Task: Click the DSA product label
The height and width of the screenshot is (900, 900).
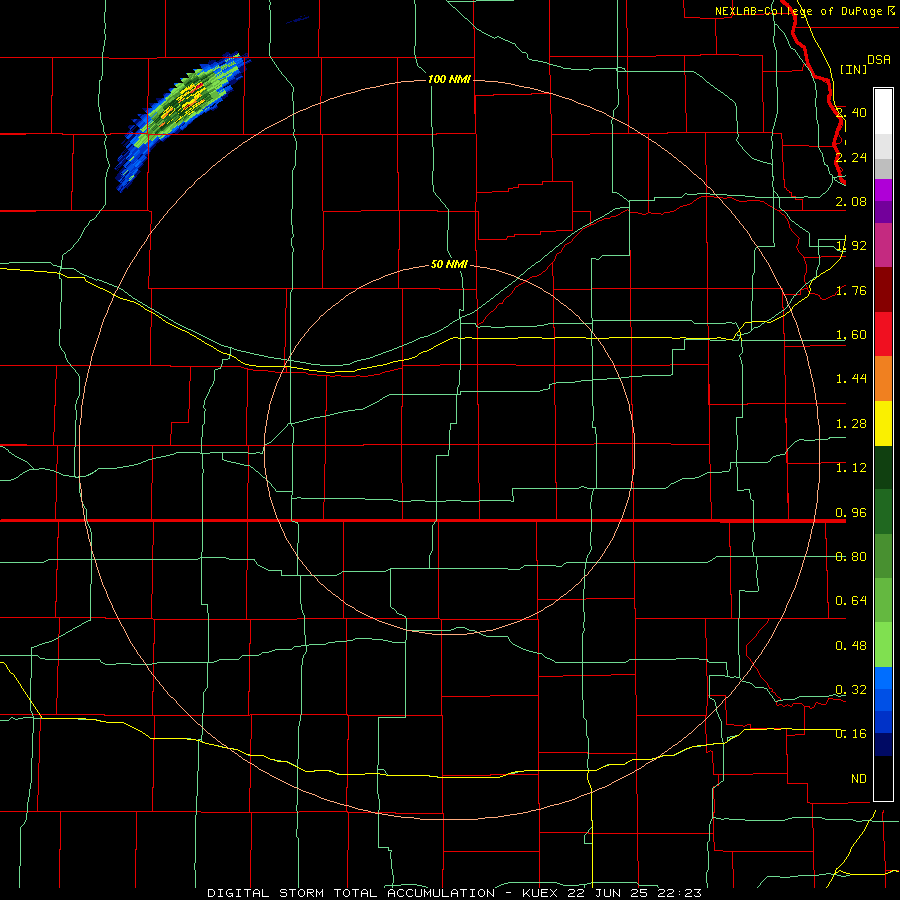Action: [x=879, y=59]
